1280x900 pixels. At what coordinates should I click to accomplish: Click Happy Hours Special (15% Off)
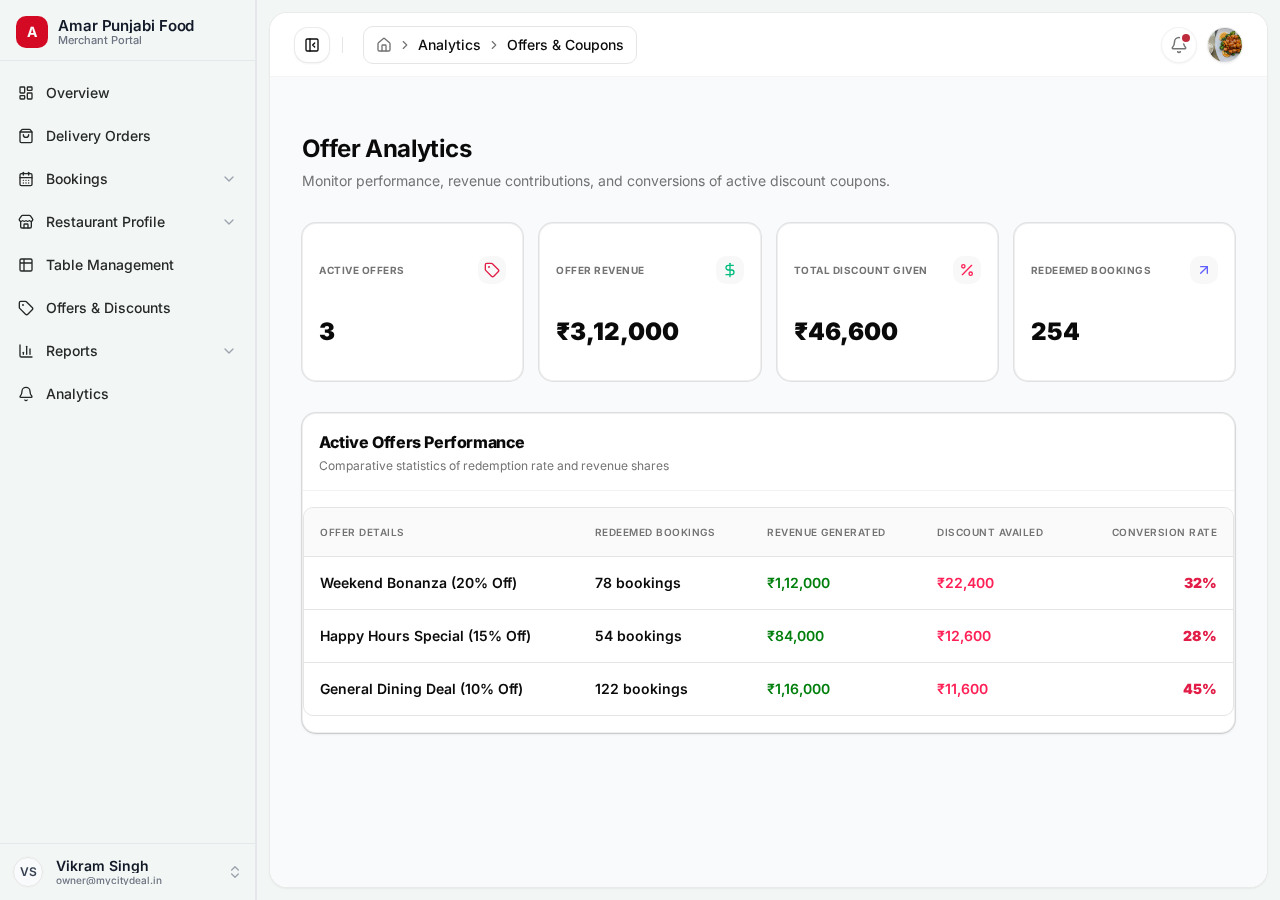[x=425, y=636]
